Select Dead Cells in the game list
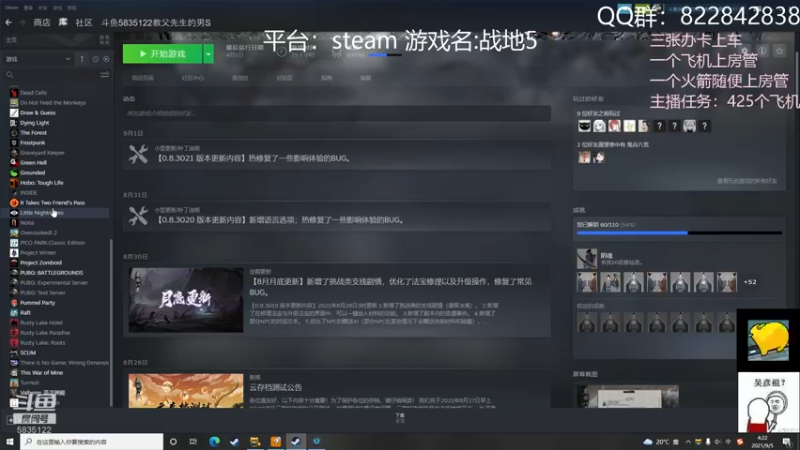Screen dimensions: 800x450 (x=33, y=93)
